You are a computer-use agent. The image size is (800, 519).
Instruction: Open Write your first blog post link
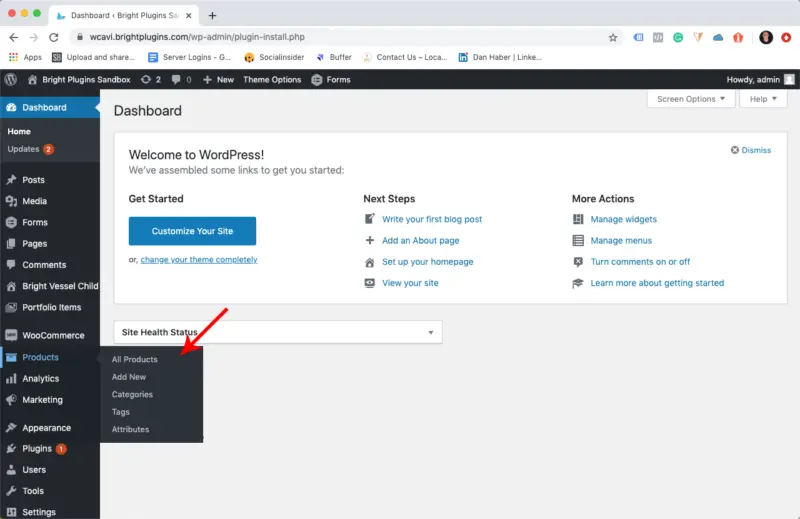432,219
